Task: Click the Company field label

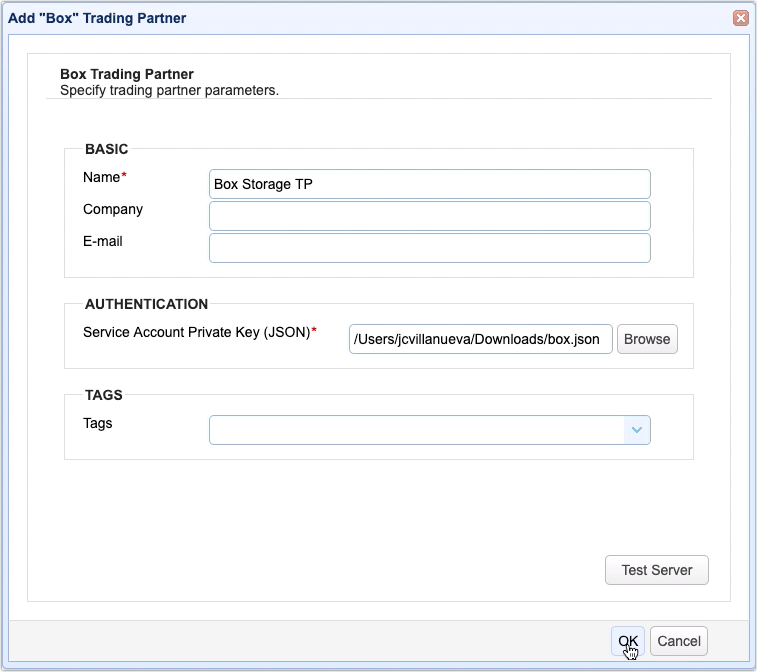Action: (113, 209)
